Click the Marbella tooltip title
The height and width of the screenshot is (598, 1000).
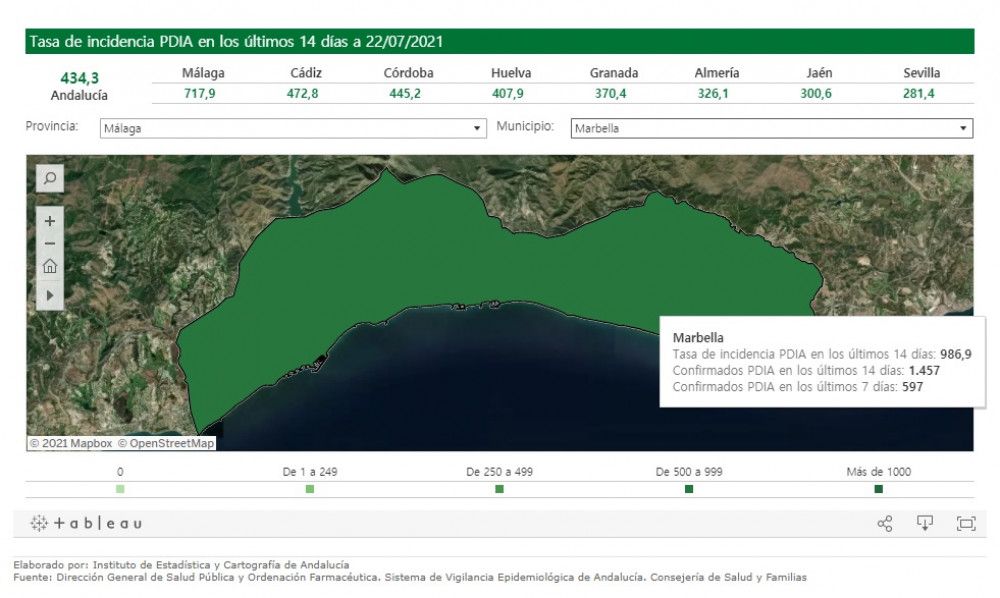tap(698, 338)
